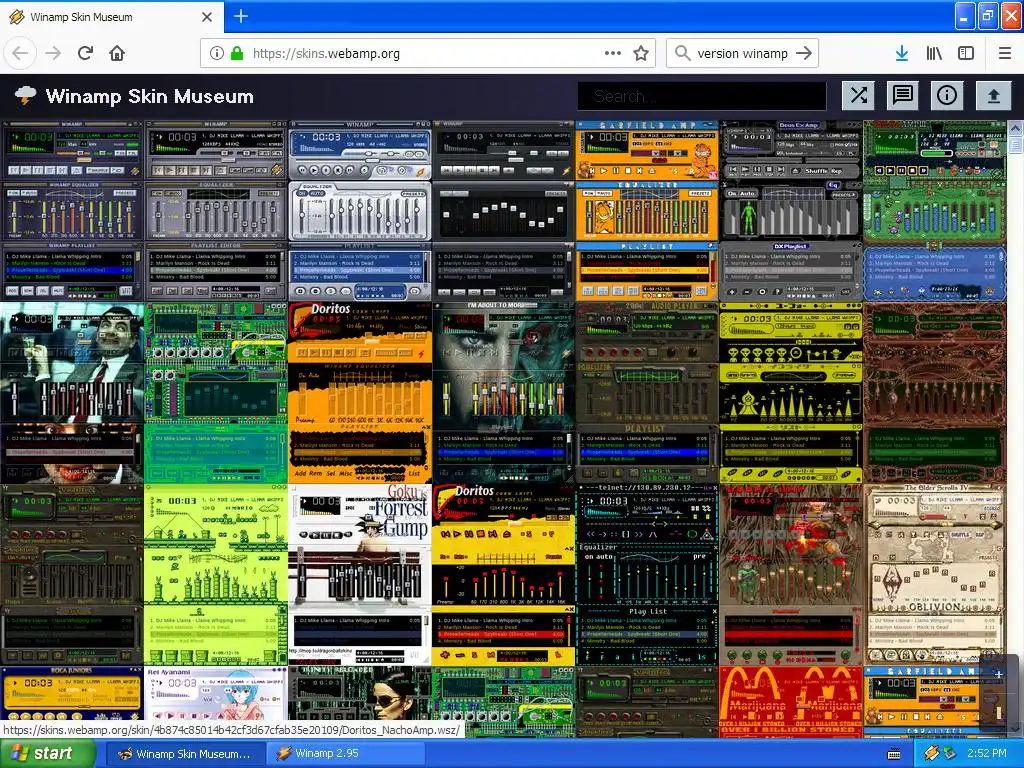
Task: Open the page actions three-dots menu
Action: coord(613,54)
